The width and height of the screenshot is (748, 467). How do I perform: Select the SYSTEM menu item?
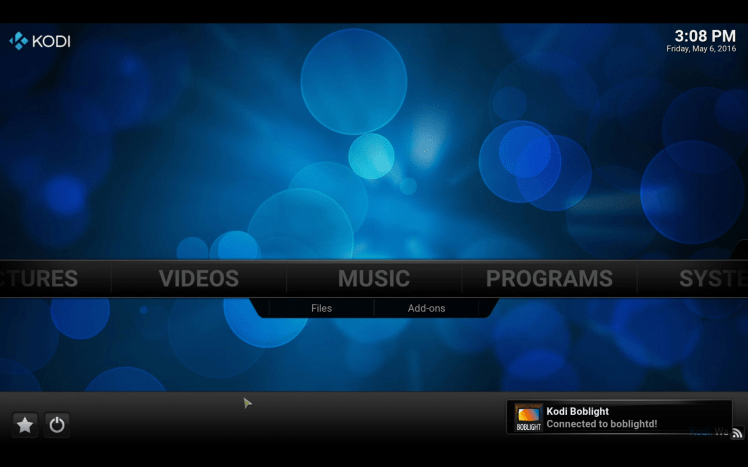tap(713, 279)
